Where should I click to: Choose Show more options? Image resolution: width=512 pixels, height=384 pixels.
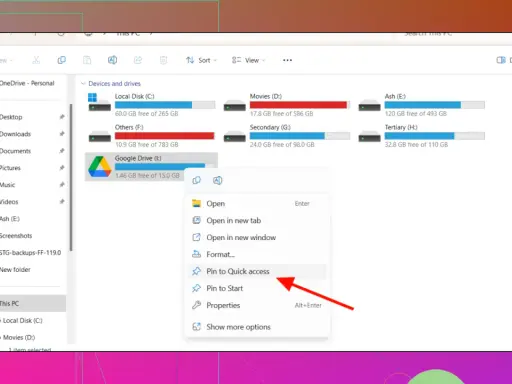point(257,327)
